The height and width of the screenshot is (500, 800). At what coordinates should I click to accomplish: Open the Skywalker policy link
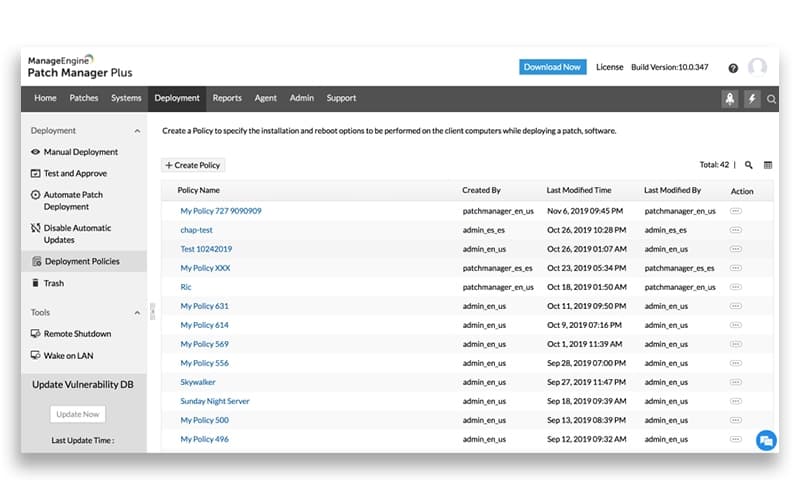(x=198, y=382)
